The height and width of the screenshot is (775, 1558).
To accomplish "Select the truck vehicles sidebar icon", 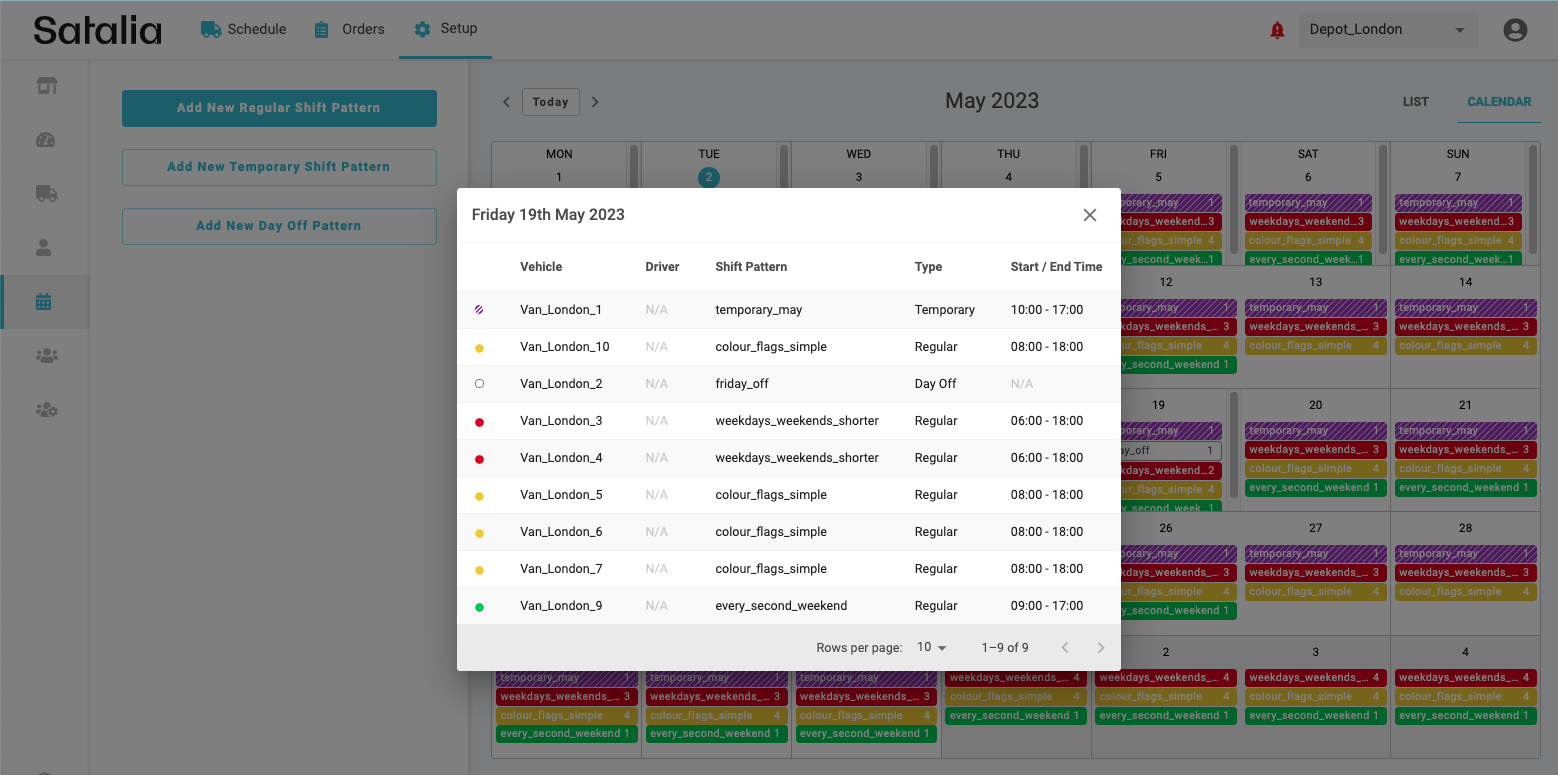I will click(45, 193).
